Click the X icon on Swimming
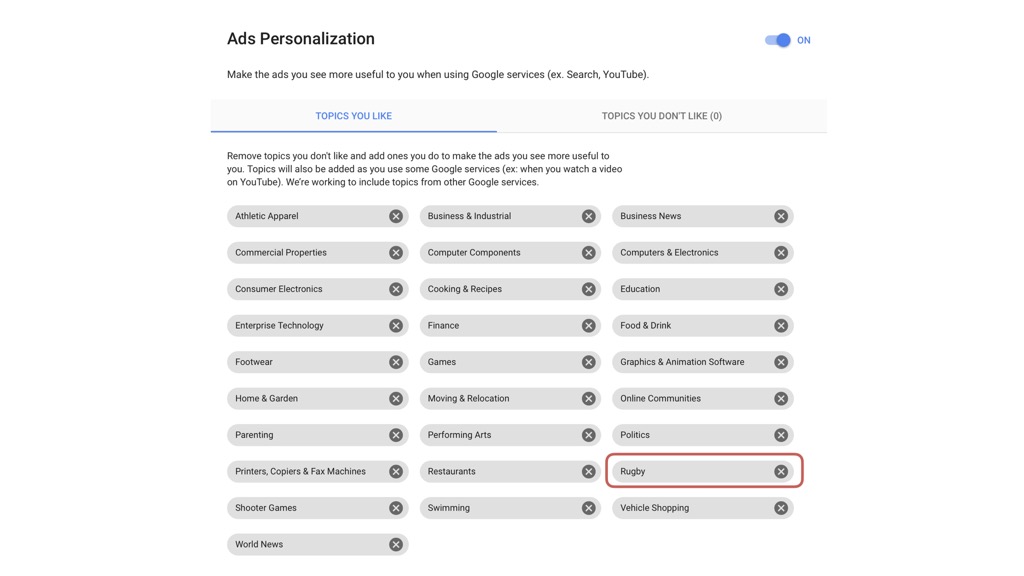1024x576 pixels. (x=588, y=508)
